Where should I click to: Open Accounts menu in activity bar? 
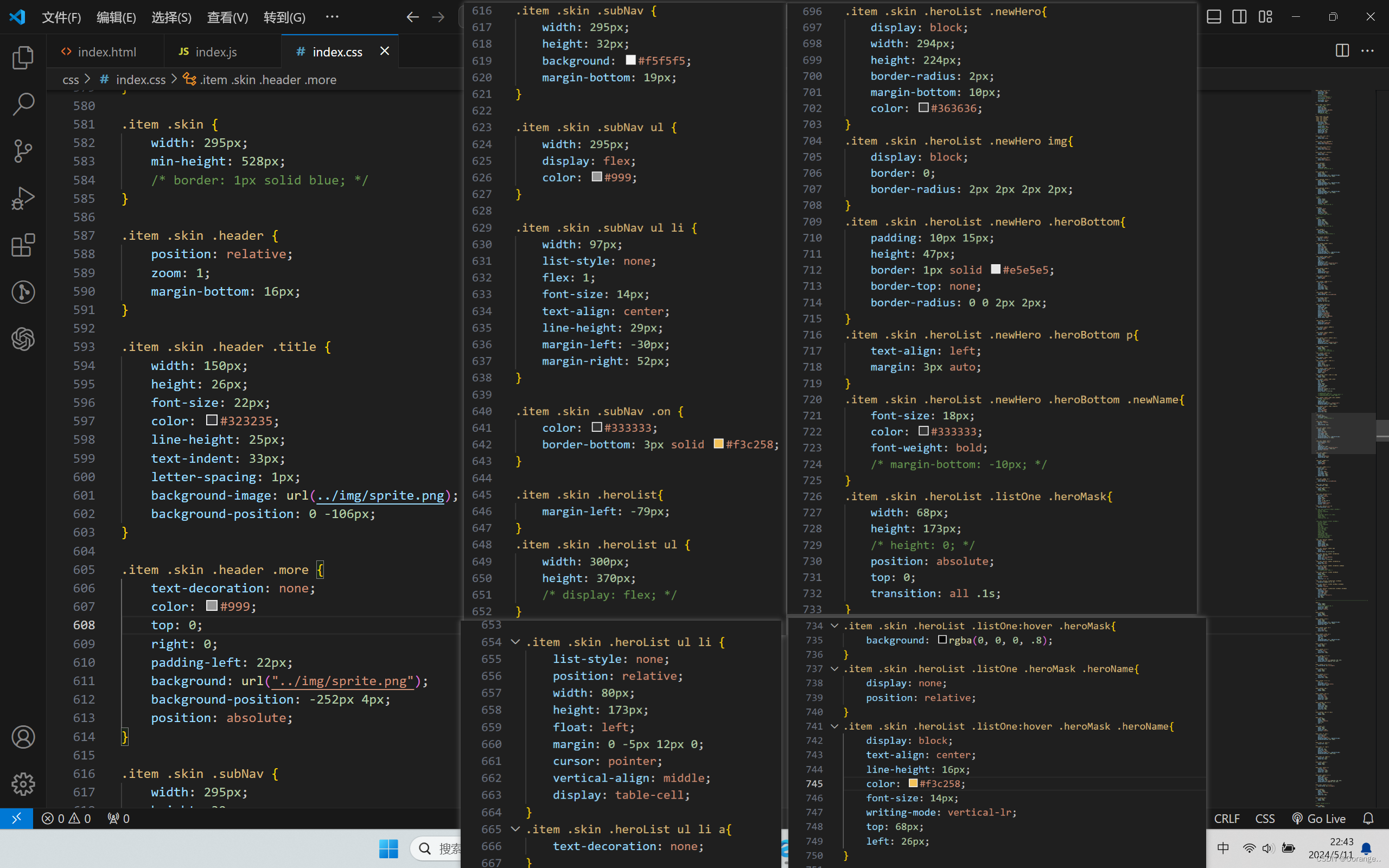pyautogui.click(x=23, y=737)
